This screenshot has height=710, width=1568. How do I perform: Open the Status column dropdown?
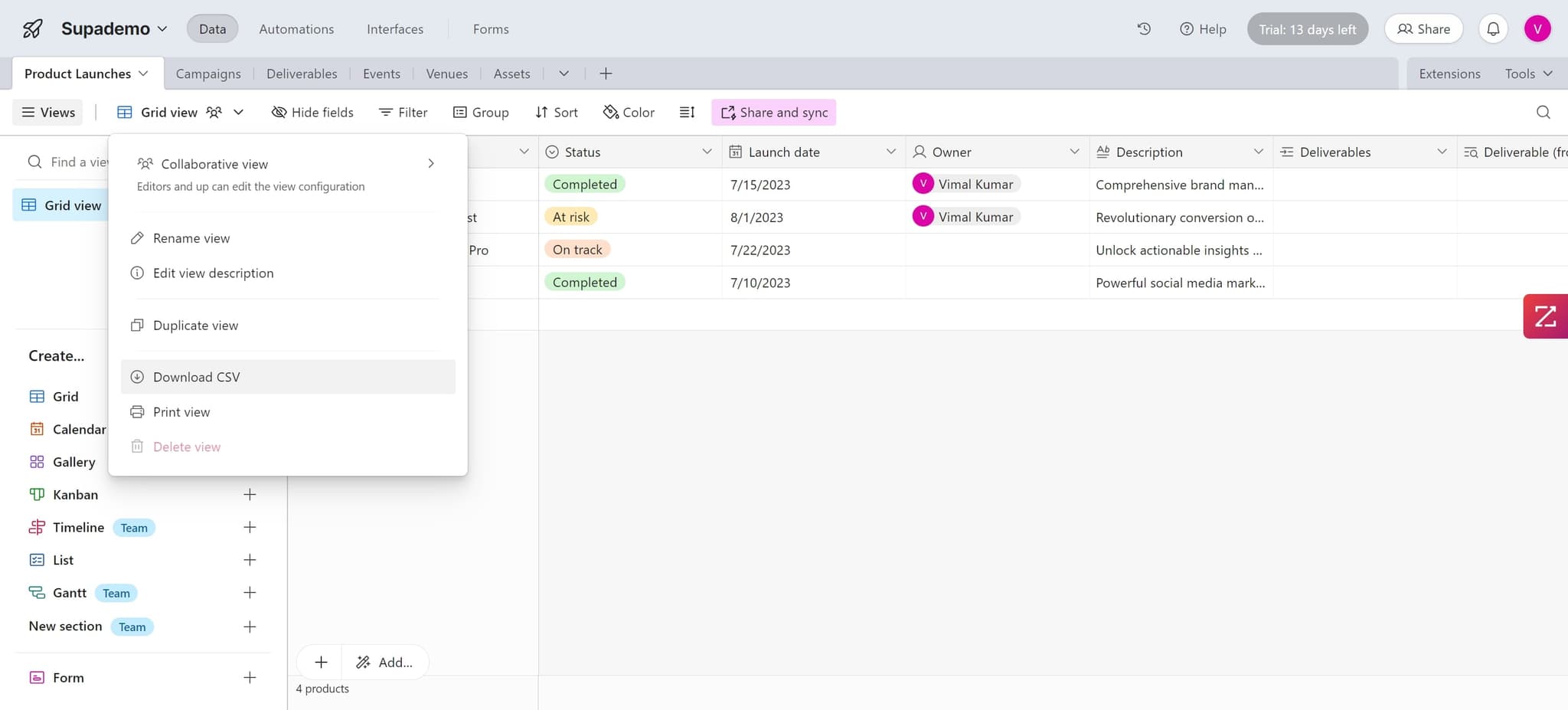706,152
